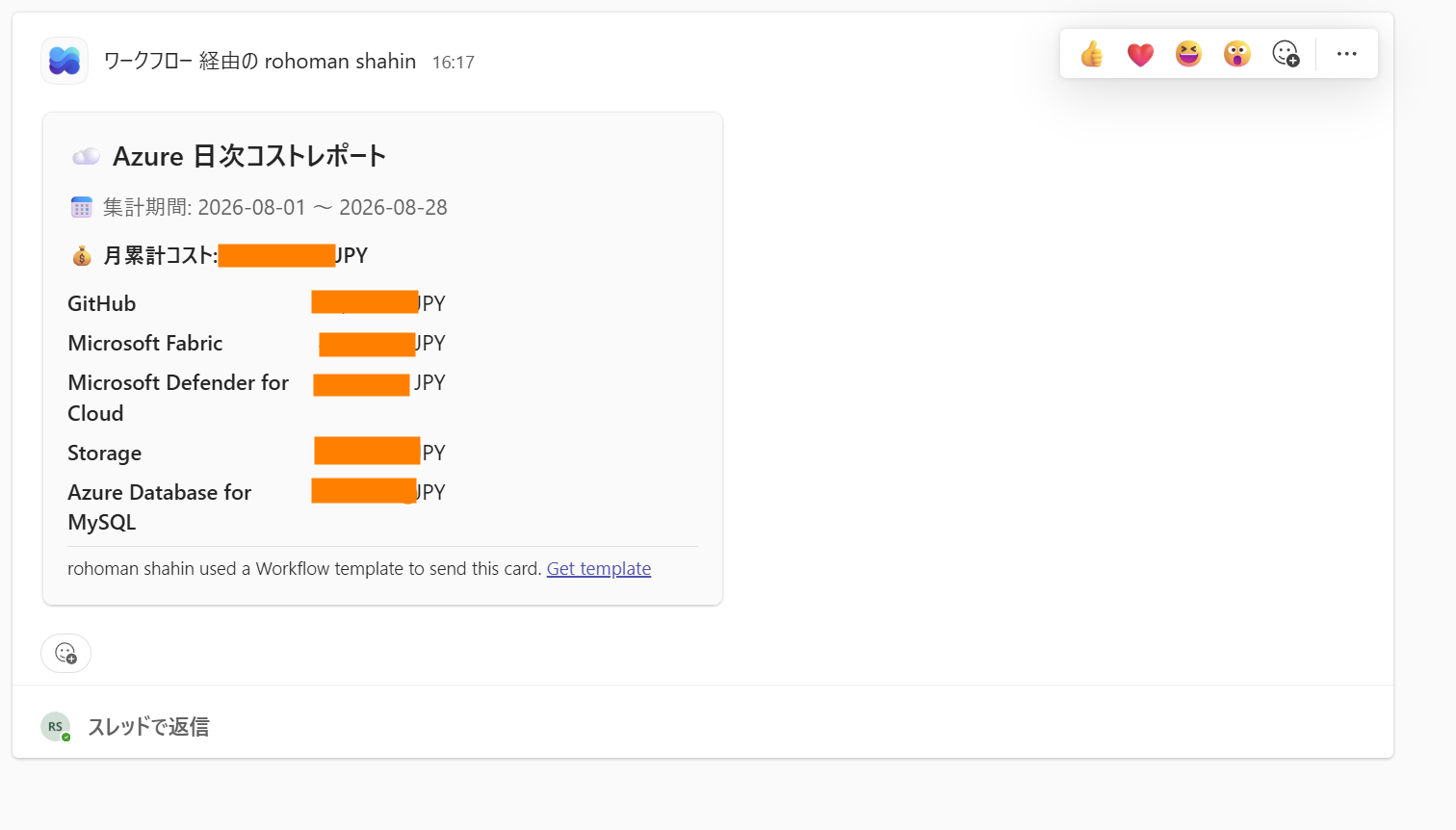
Task: React with the red heart emoji
Action: [1140, 54]
